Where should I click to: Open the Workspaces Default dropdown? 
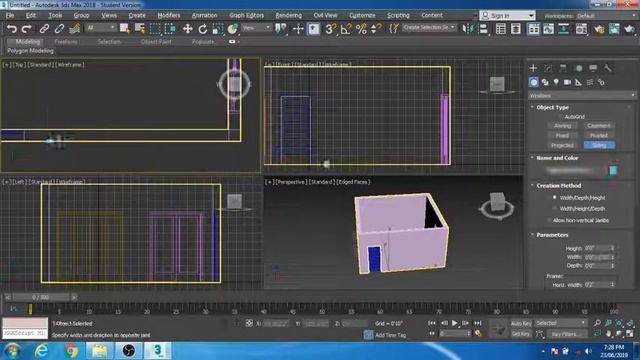coord(606,16)
